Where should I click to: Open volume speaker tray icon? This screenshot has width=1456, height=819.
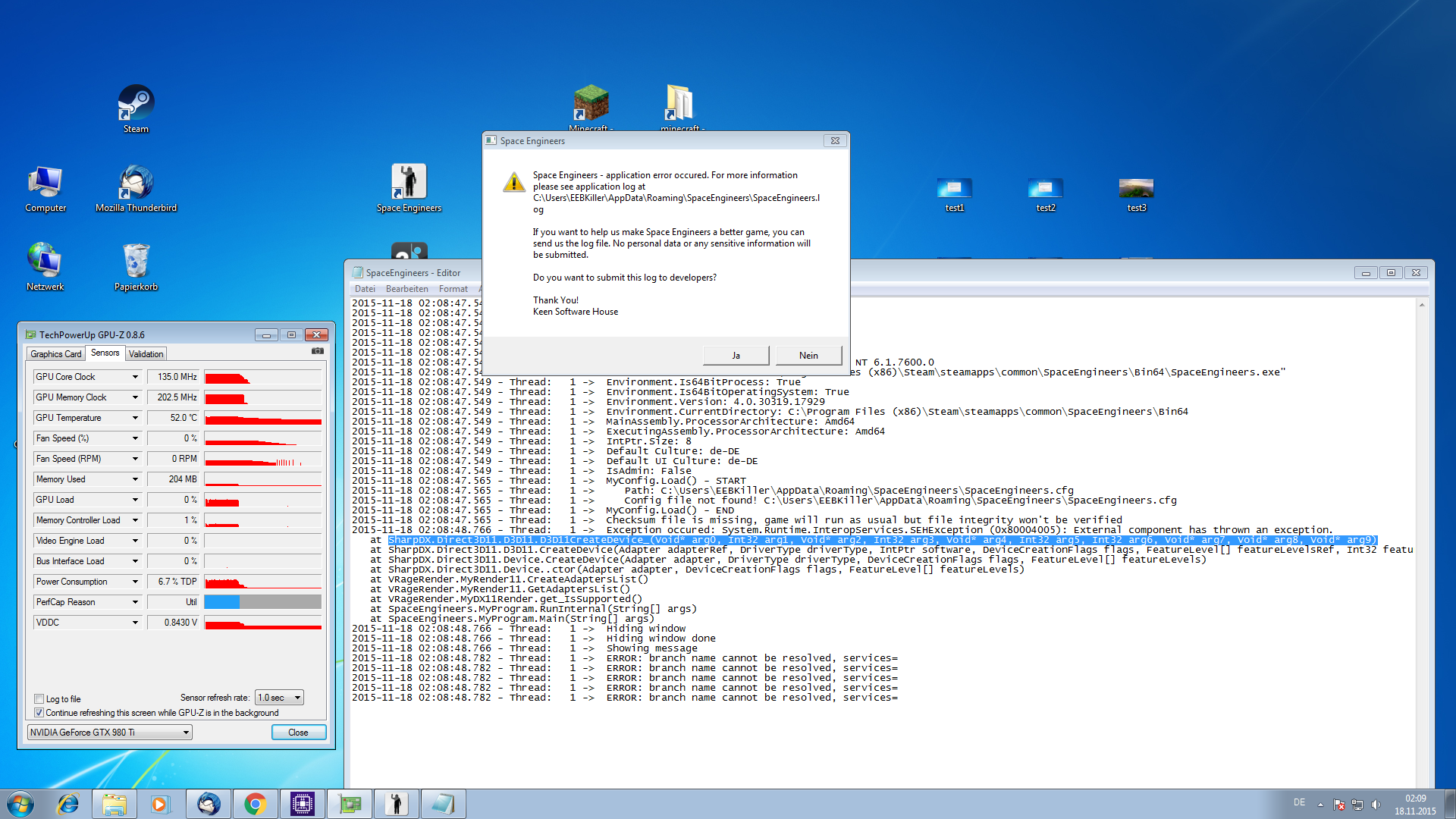click(1376, 805)
